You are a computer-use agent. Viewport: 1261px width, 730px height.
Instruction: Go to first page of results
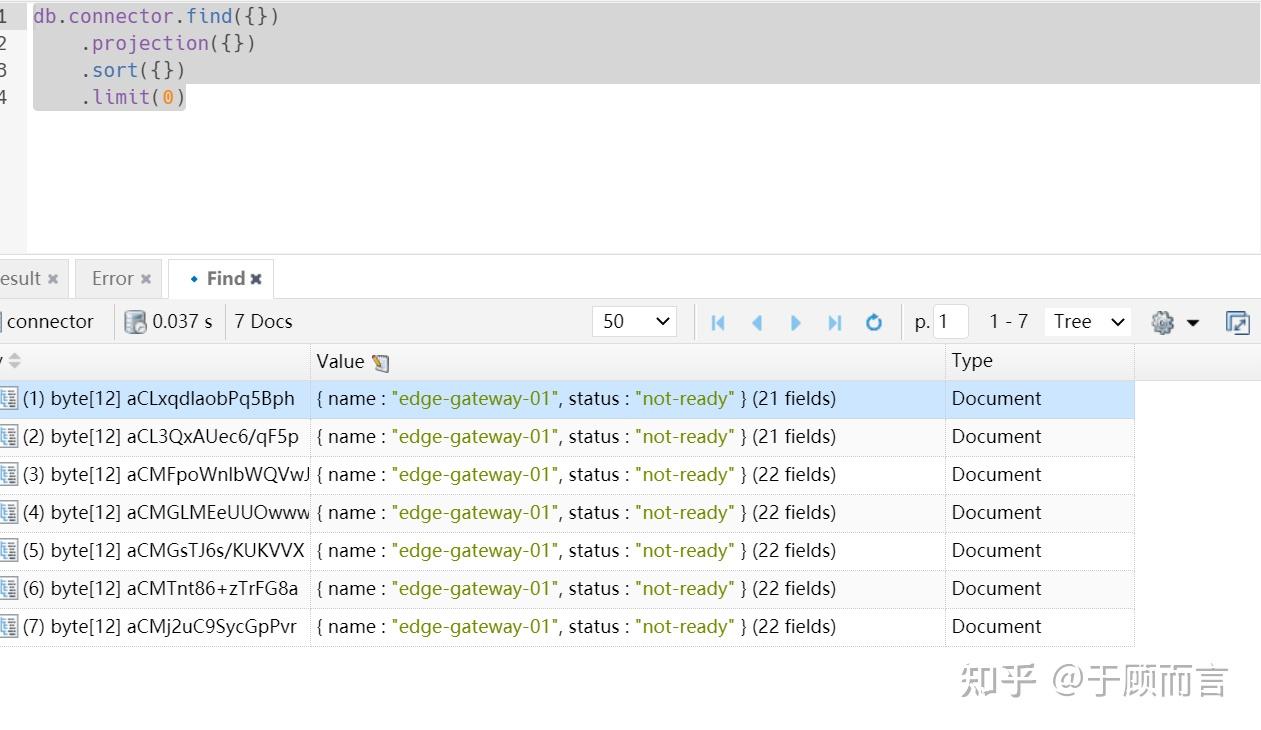[718, 322]
